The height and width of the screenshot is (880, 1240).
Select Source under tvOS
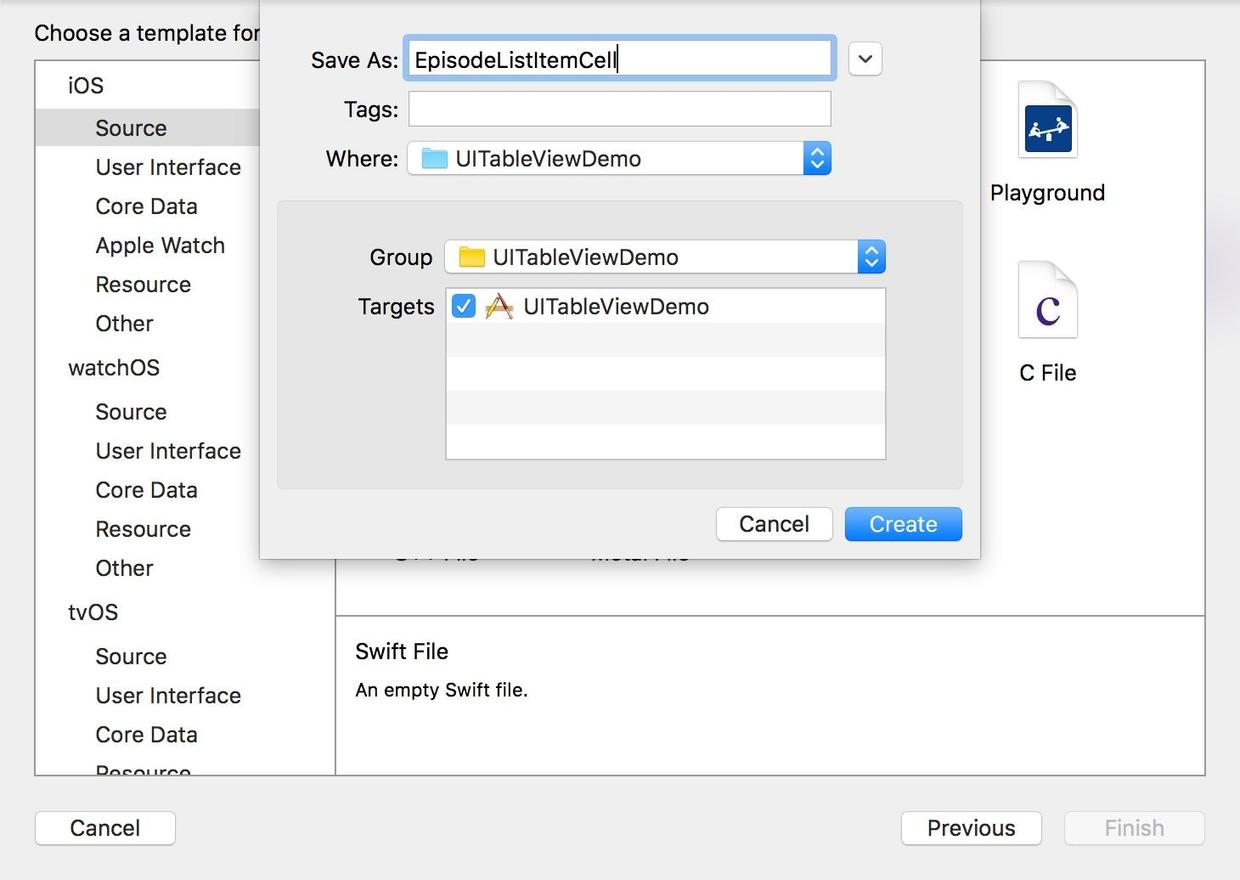(x=131, y=656)
